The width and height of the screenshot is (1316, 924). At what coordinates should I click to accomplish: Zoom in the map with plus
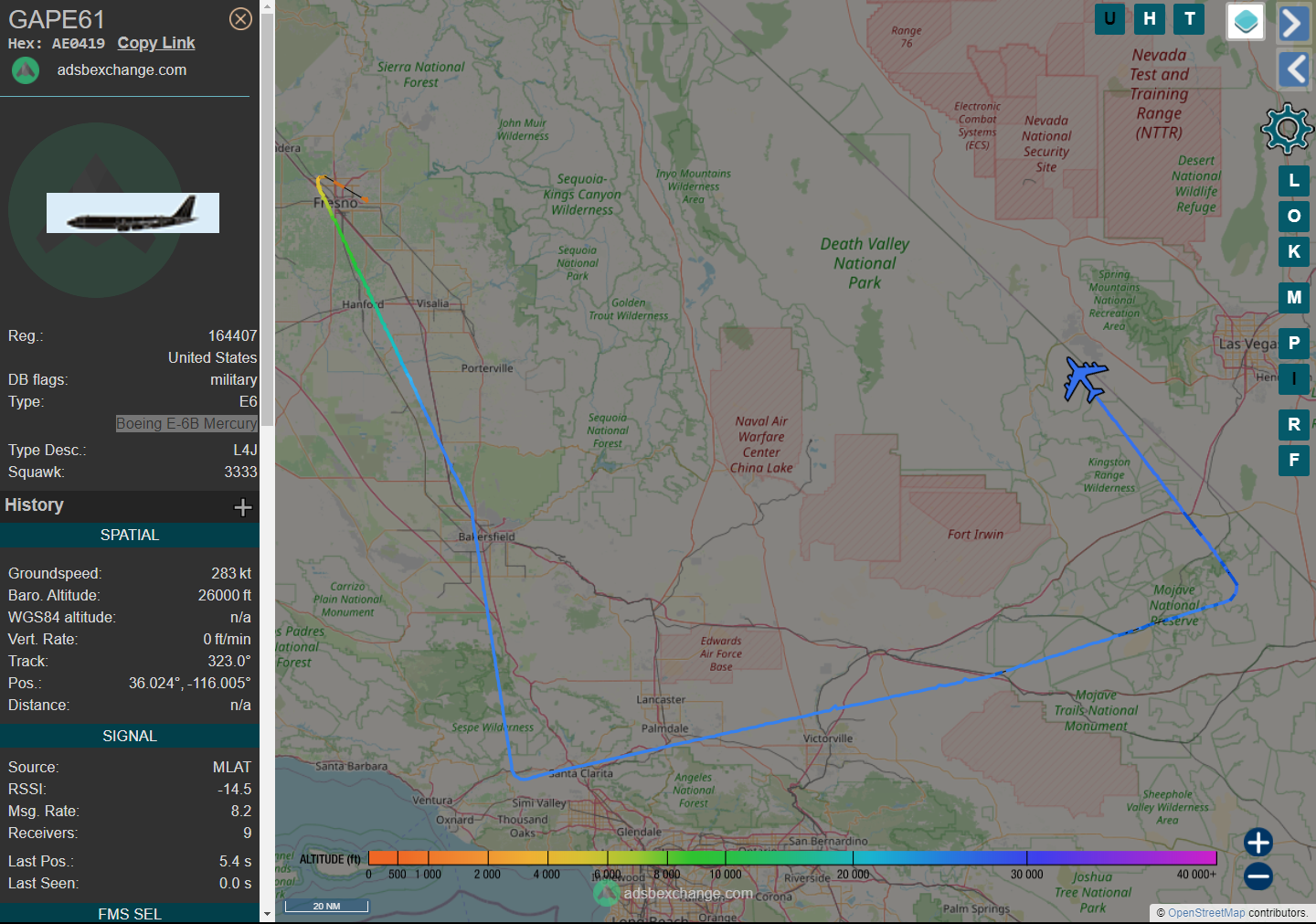1258,842
